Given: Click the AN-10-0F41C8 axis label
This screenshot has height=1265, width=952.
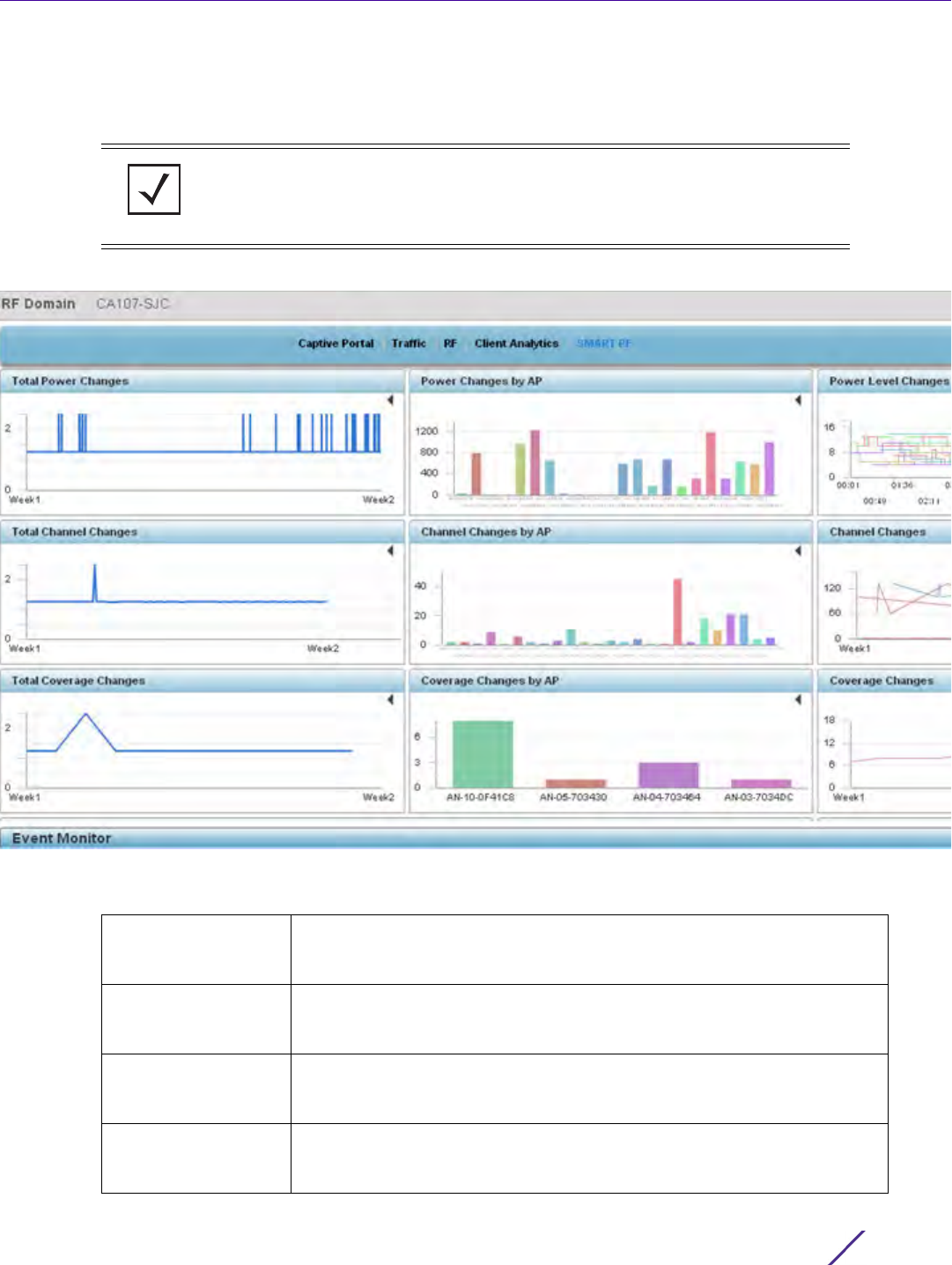Looking at the screenshot, I should [x=480, y=797].
